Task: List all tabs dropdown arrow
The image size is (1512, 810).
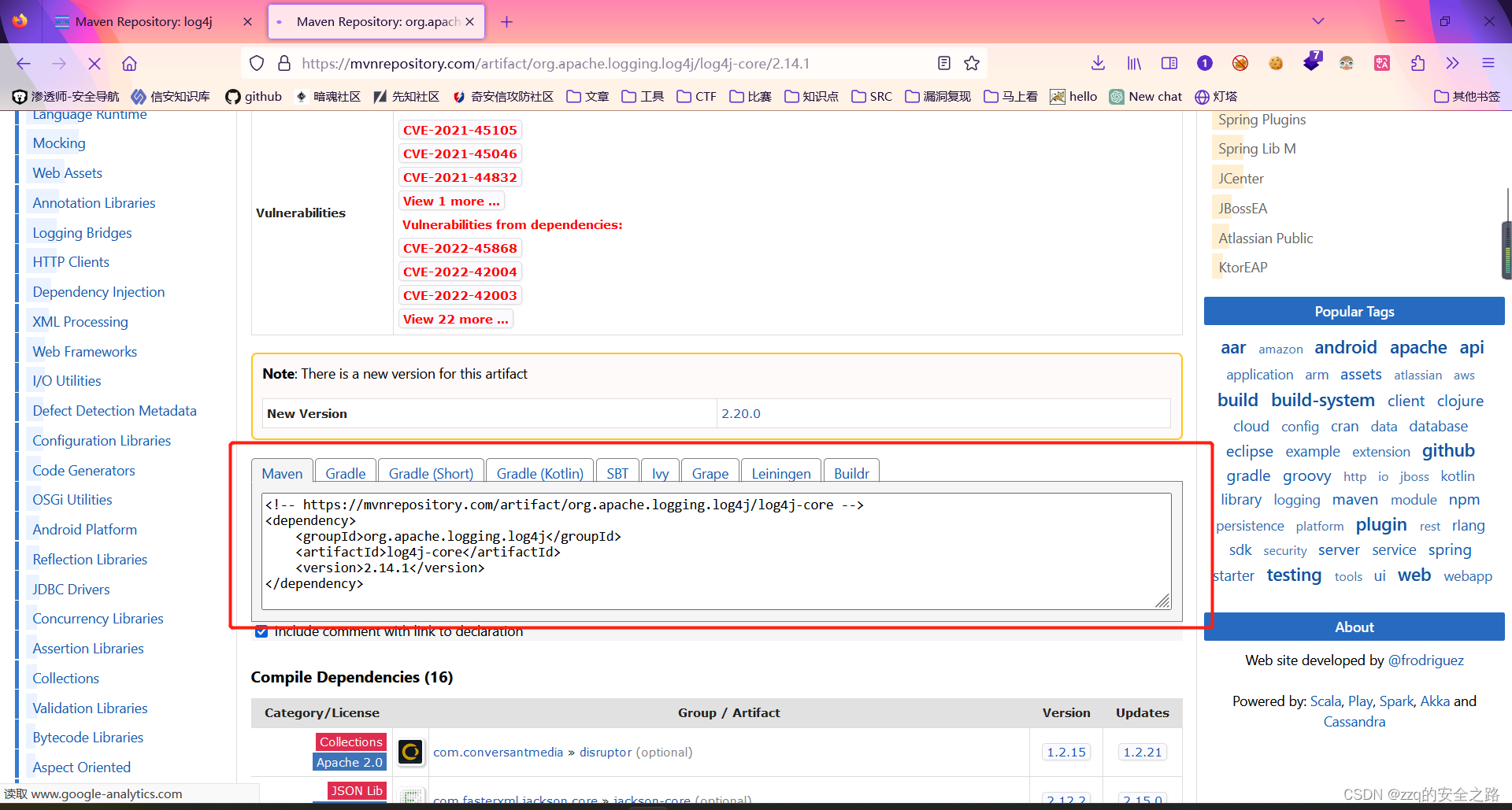Action: coord(1318,21)
